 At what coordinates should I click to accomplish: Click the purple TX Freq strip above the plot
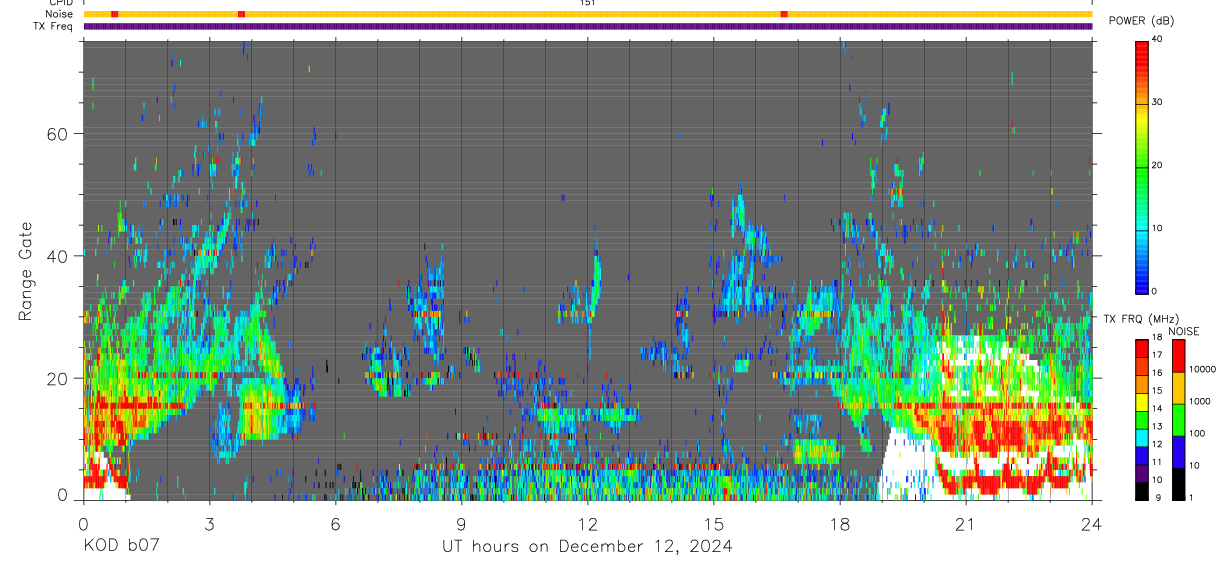pos(588,26)
